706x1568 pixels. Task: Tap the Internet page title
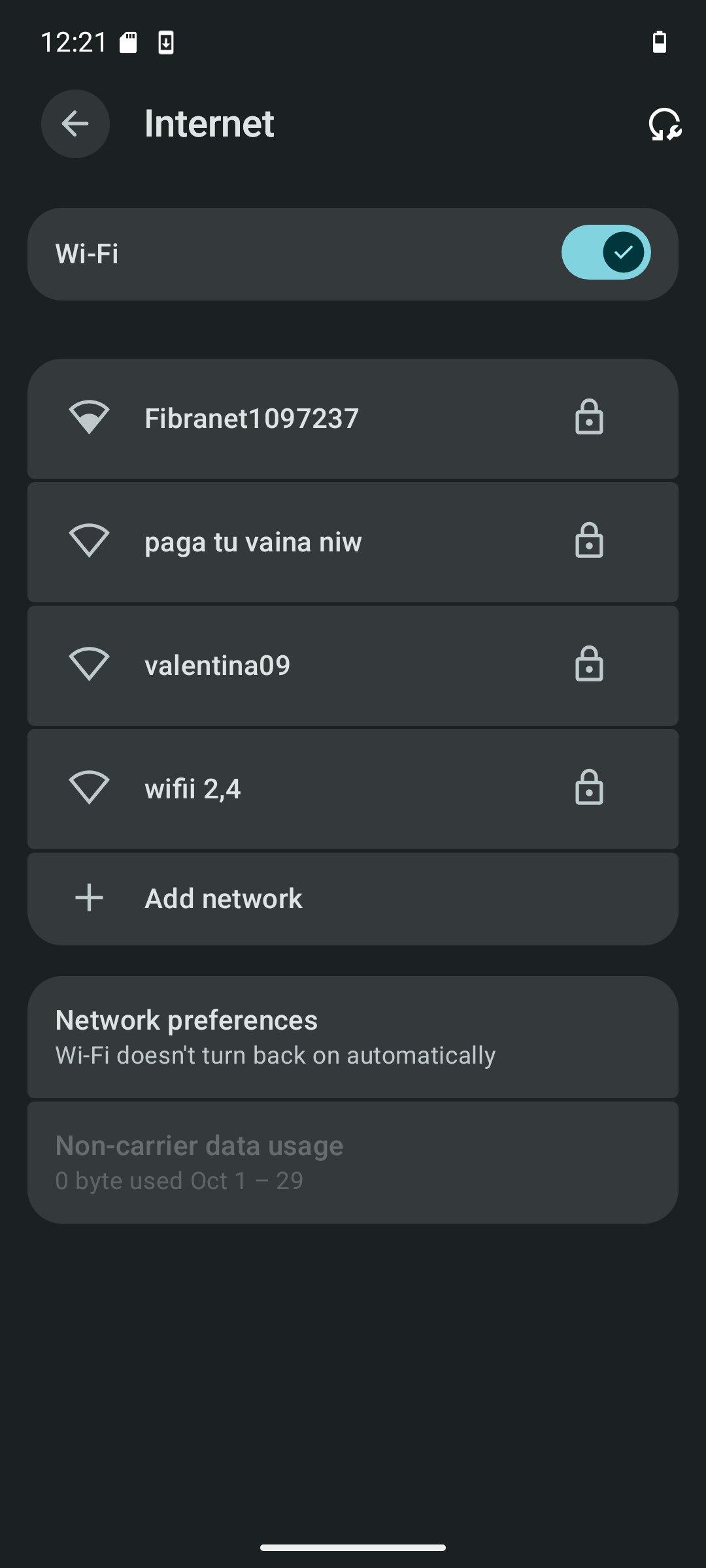[x=209, y=123]
